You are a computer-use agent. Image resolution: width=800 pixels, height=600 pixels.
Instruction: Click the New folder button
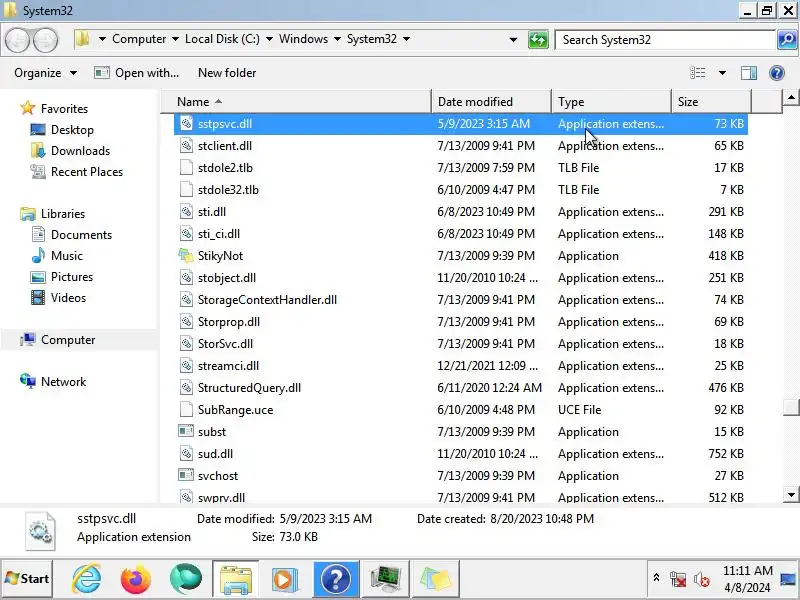[227, 73]
